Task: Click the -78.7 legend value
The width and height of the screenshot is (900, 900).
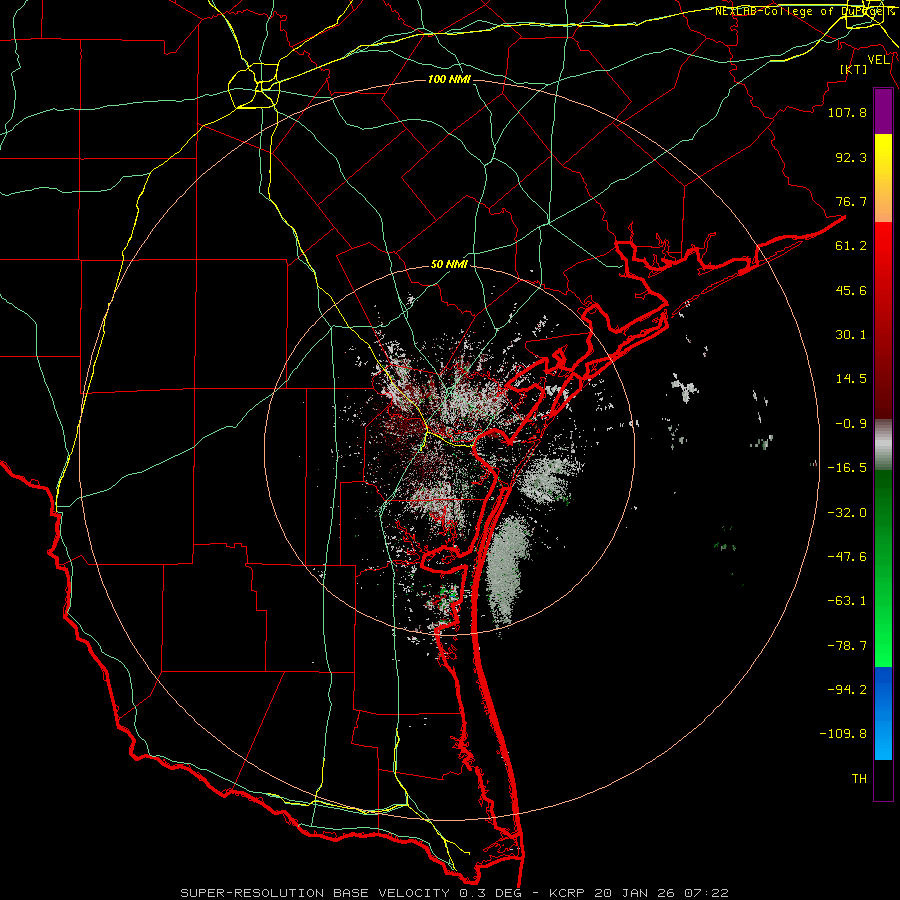Action: pos(847,646)
